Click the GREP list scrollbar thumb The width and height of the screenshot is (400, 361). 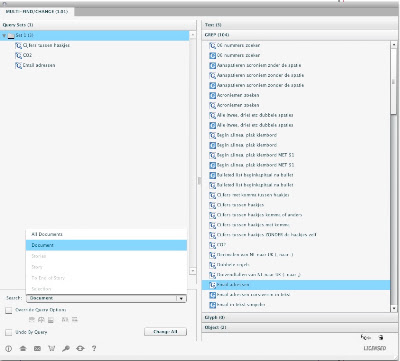(x=393, y=82)
